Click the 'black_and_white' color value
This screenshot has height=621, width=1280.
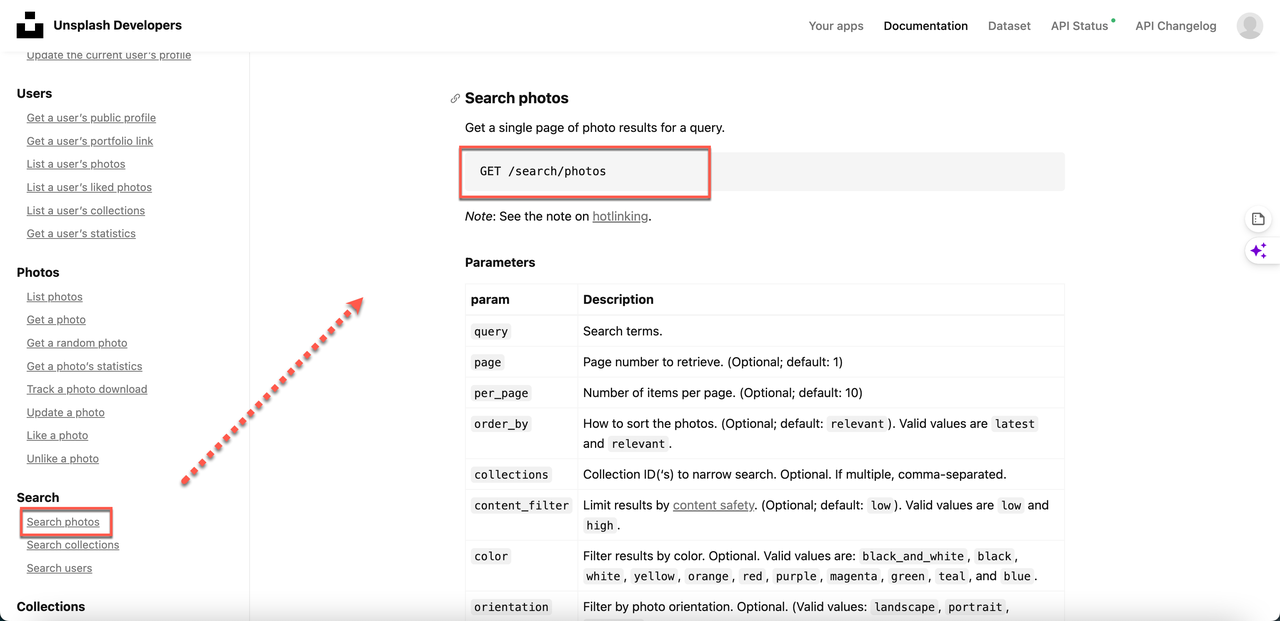click(913, 557)
